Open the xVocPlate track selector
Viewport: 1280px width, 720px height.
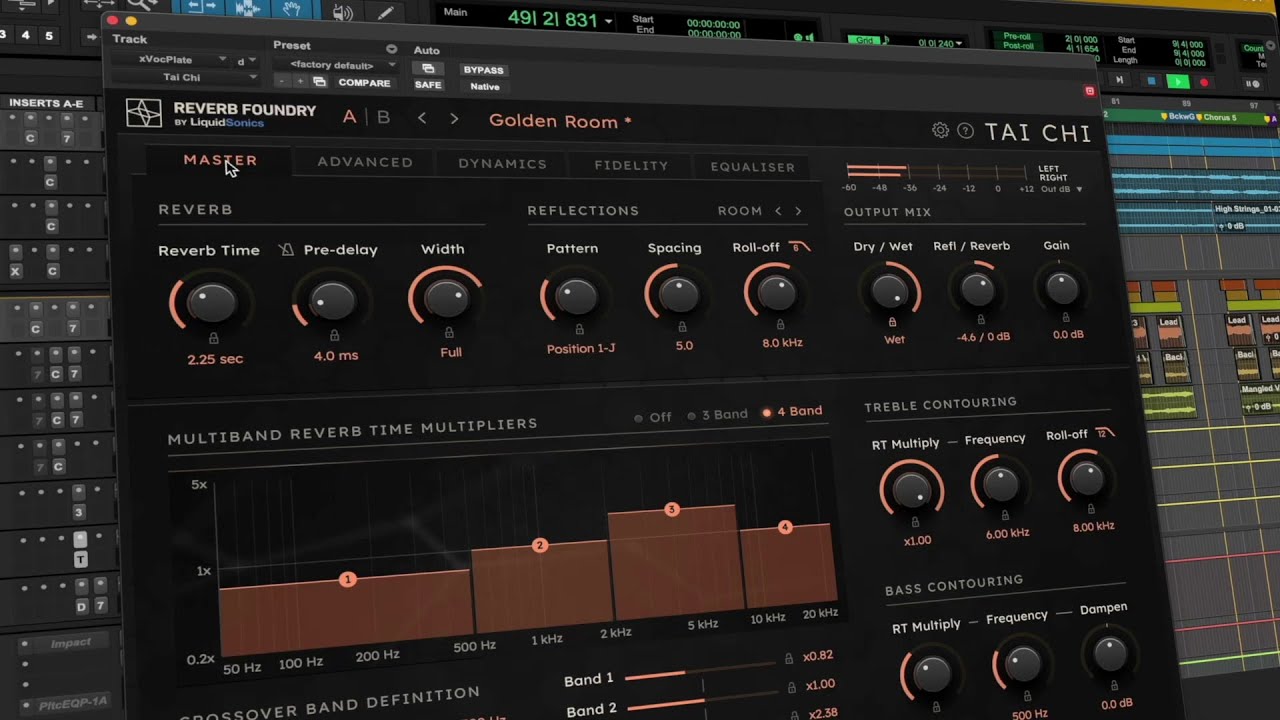tap(170, 60)
